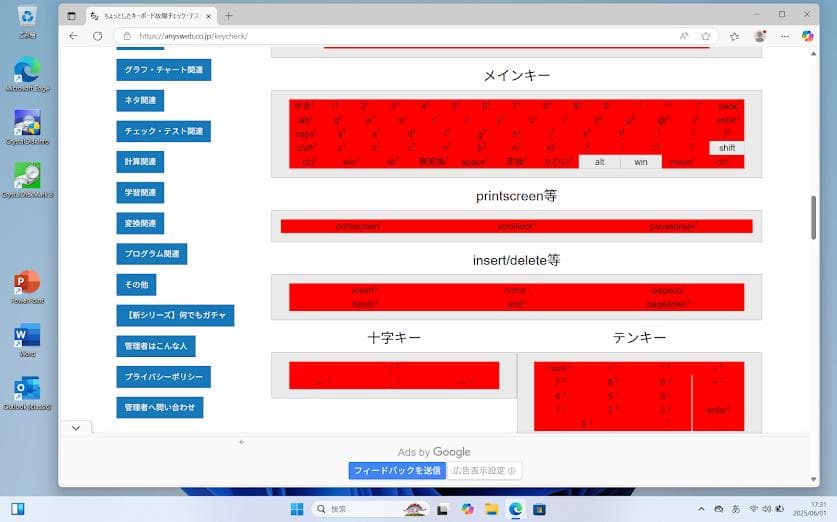The height and width of the screenshot is (522, 837).
Task: Open Copilot from the taskbar
Action: point(468,509)
